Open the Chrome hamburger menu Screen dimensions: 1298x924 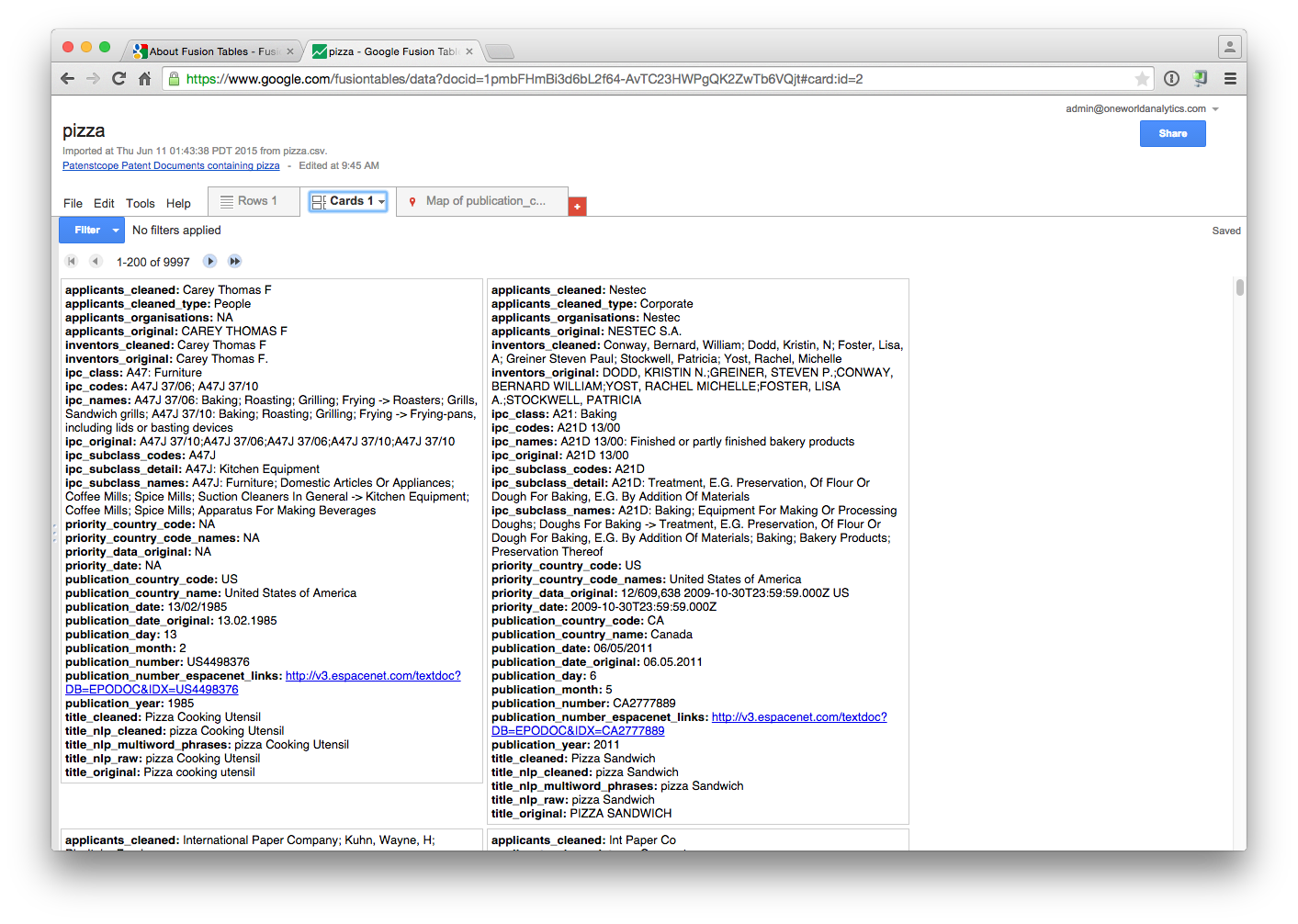[x=1230, y=79]
